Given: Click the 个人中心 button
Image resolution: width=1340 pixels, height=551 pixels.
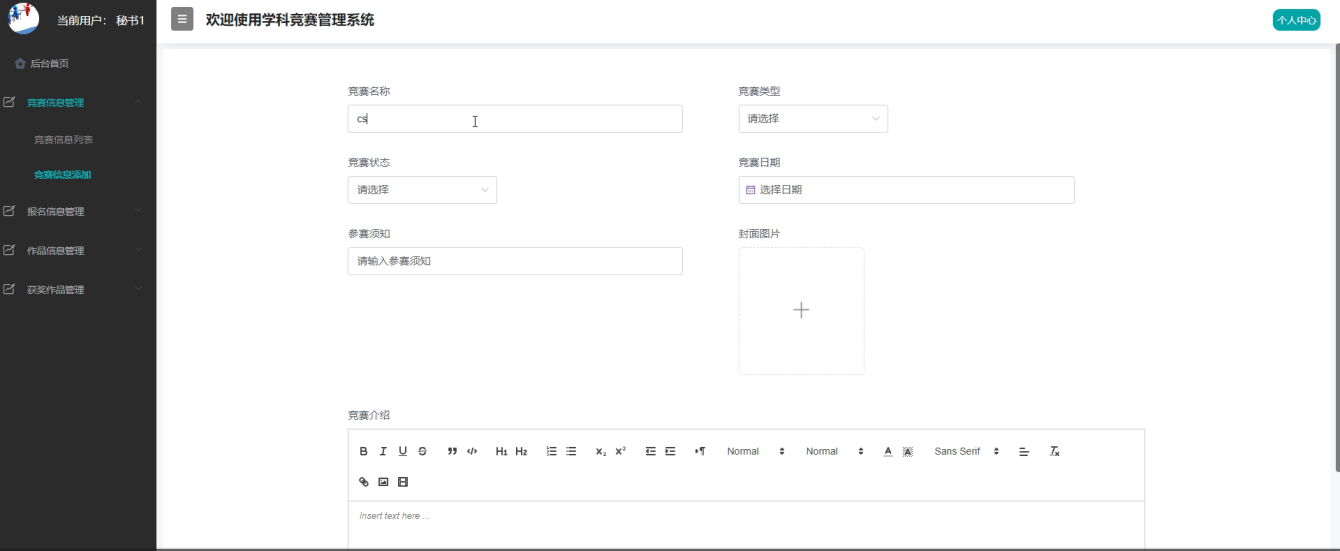Looking at the screenshot, I should [x=1297, y=20].
